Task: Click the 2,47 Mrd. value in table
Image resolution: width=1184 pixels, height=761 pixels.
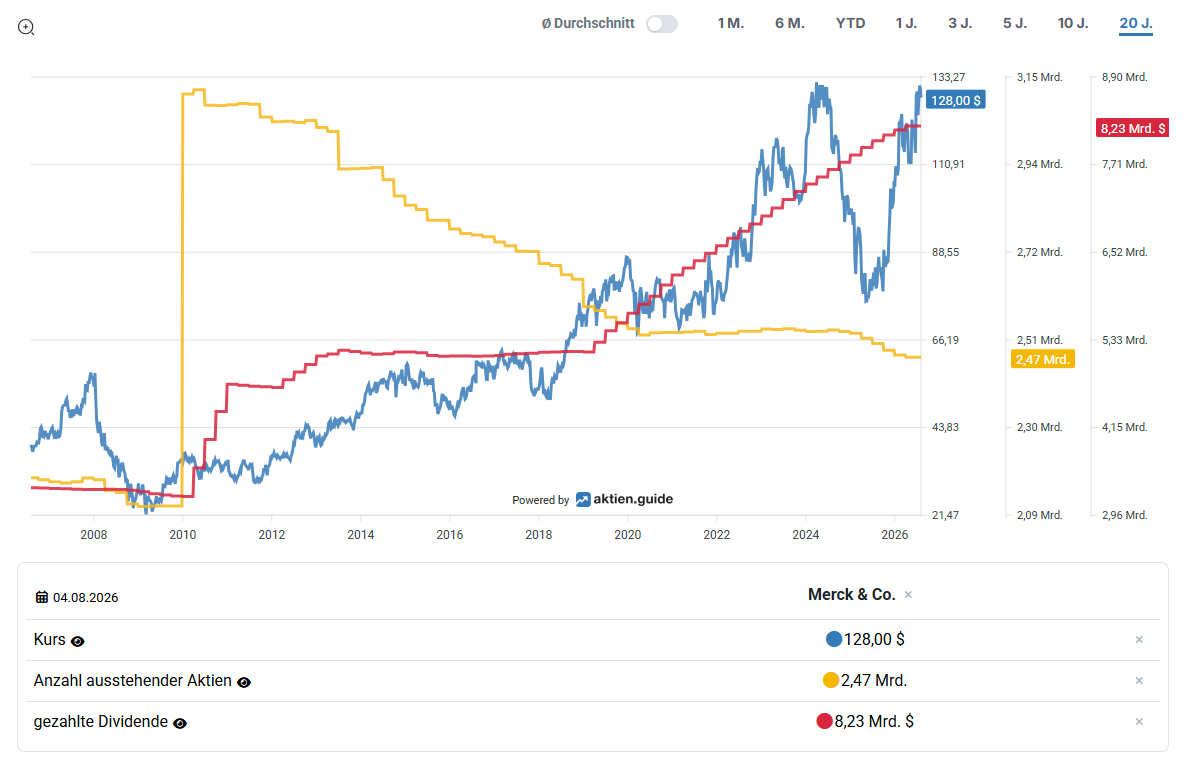Action: (874, 680)
